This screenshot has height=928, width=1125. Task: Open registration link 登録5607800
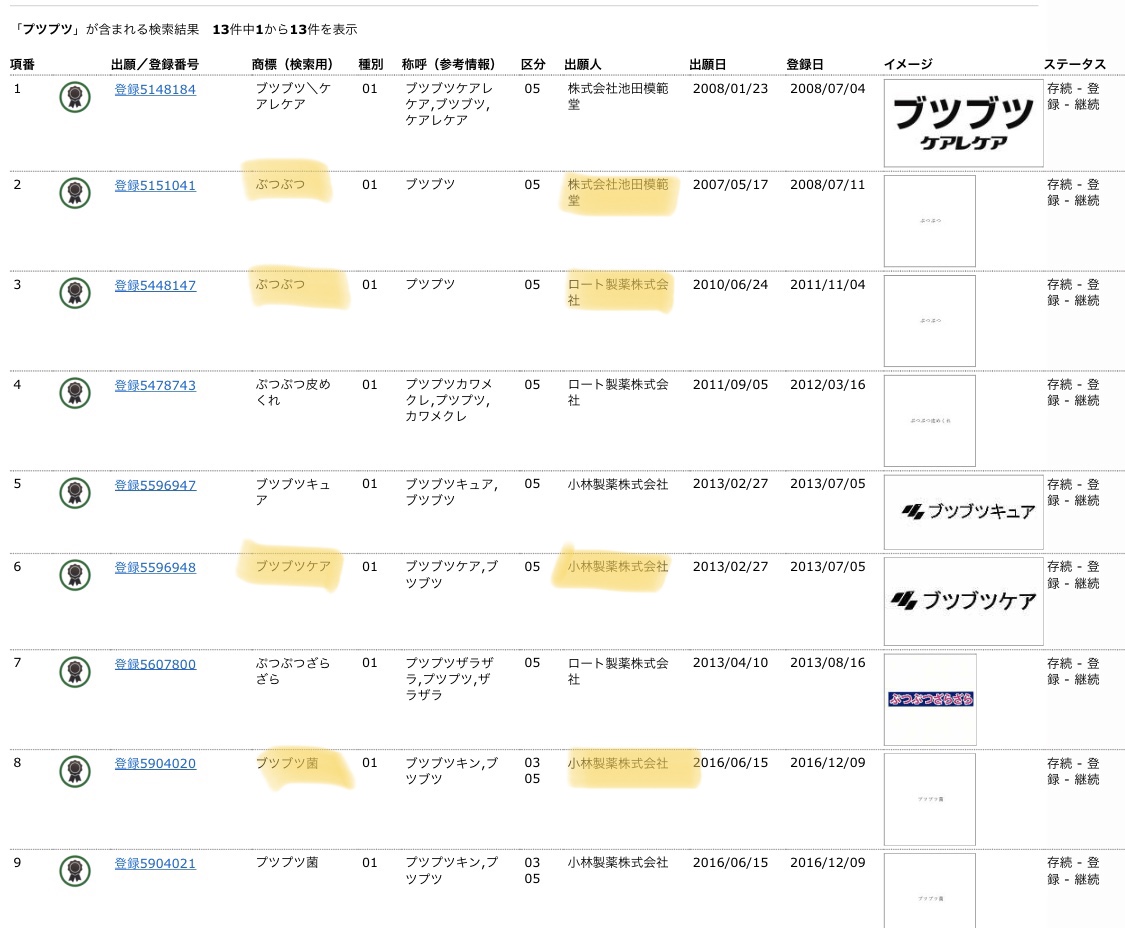point(155,665)
